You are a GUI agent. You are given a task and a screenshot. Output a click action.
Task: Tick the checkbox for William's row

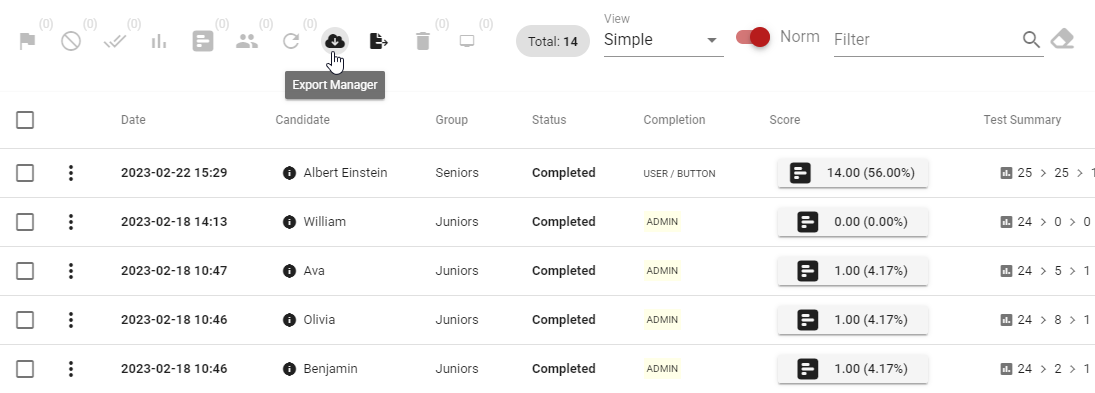click(x=25, y=222)
